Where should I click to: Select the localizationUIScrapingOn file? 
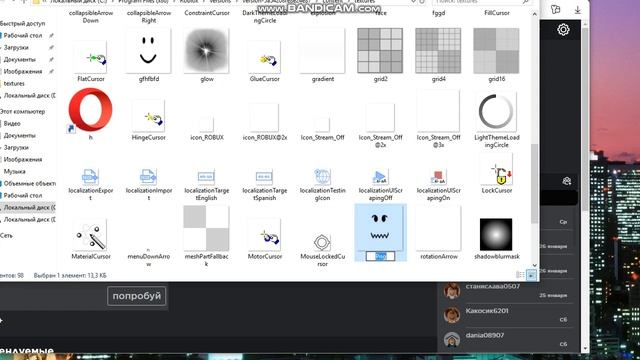tap(438, 176)
